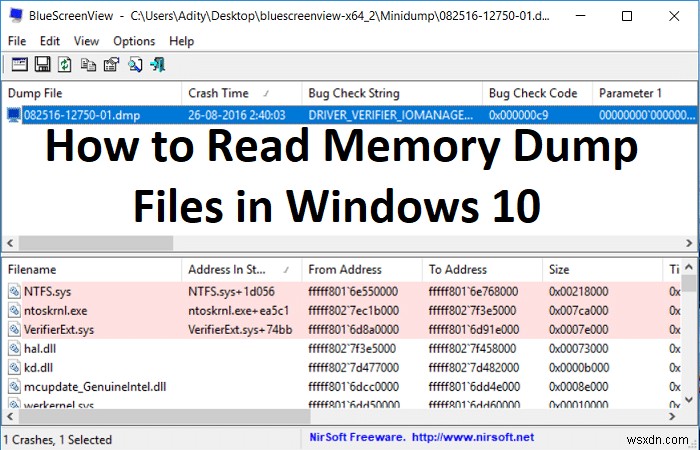Sort by Bug Check String column header

tap(392, 93)
